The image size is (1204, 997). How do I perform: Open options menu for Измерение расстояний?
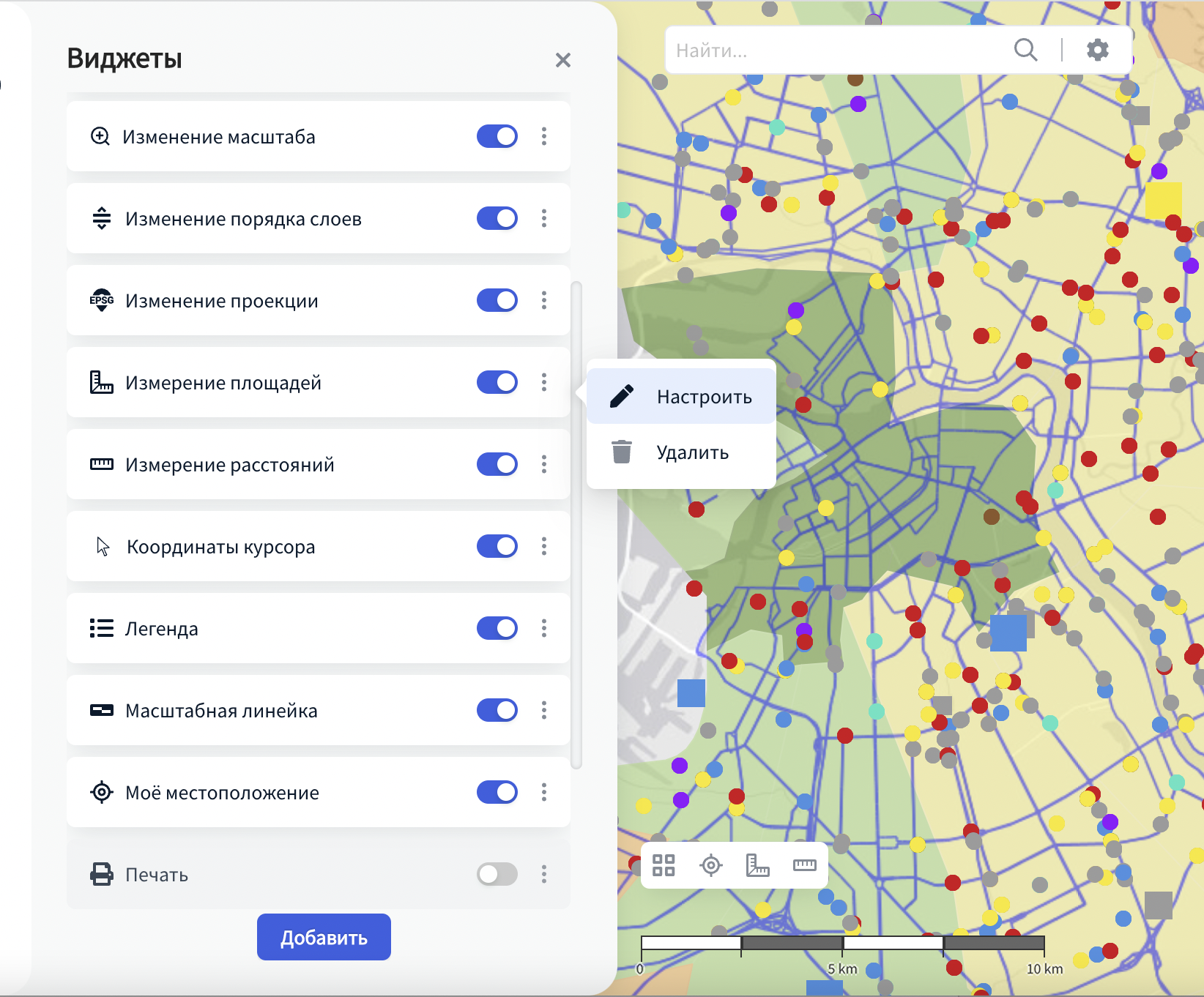(x=544, y=464)
